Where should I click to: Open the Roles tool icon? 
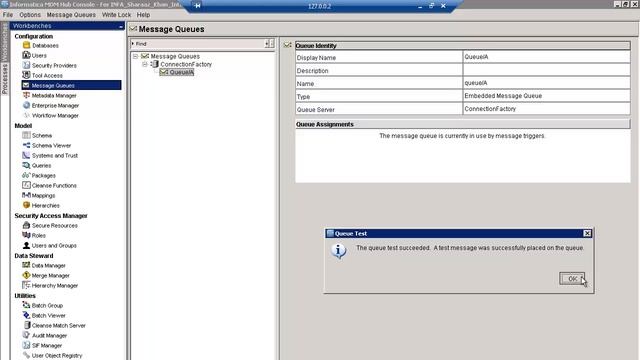point(27,235)
